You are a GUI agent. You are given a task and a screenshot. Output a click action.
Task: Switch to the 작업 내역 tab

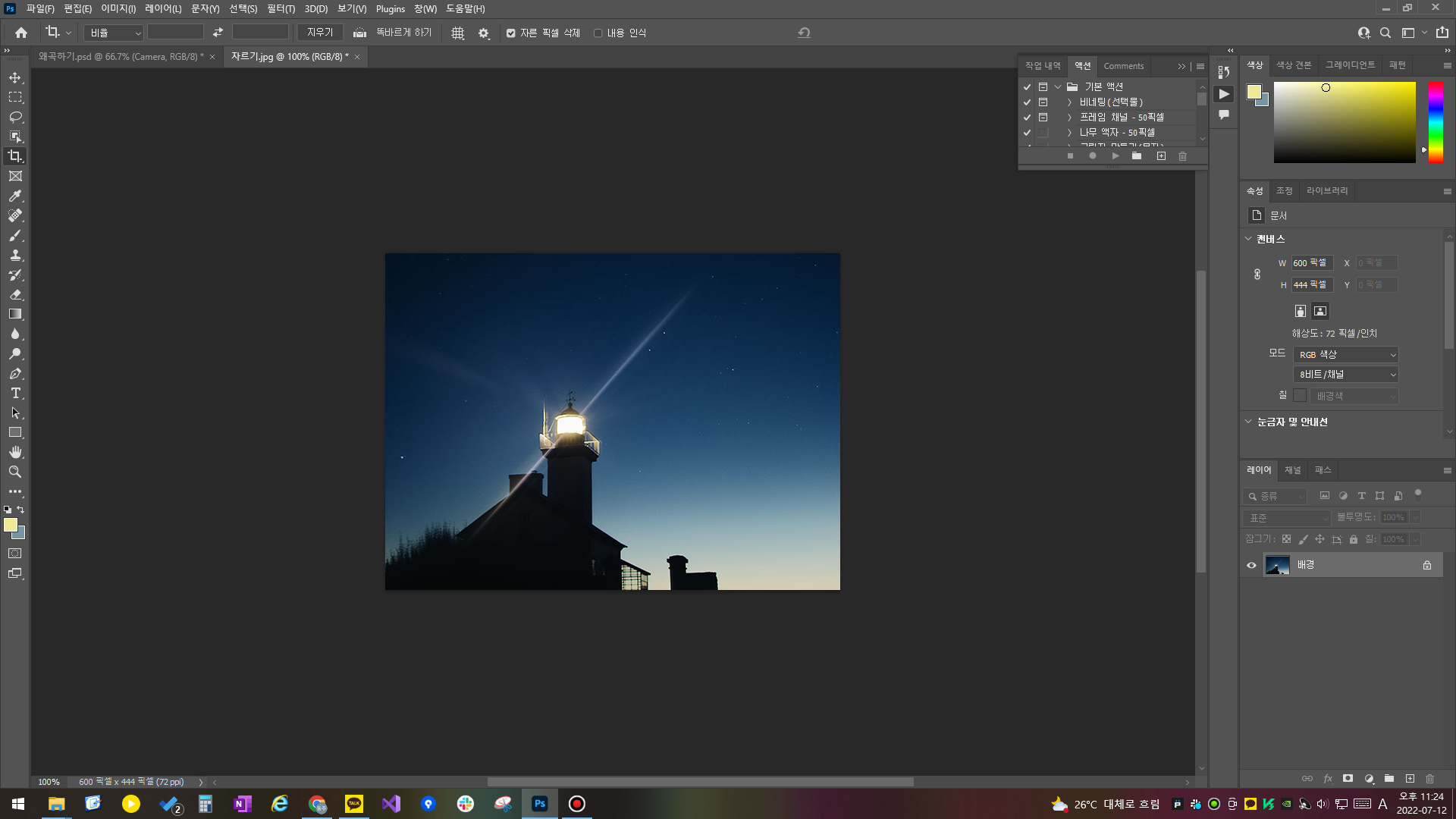[1043, 66]
